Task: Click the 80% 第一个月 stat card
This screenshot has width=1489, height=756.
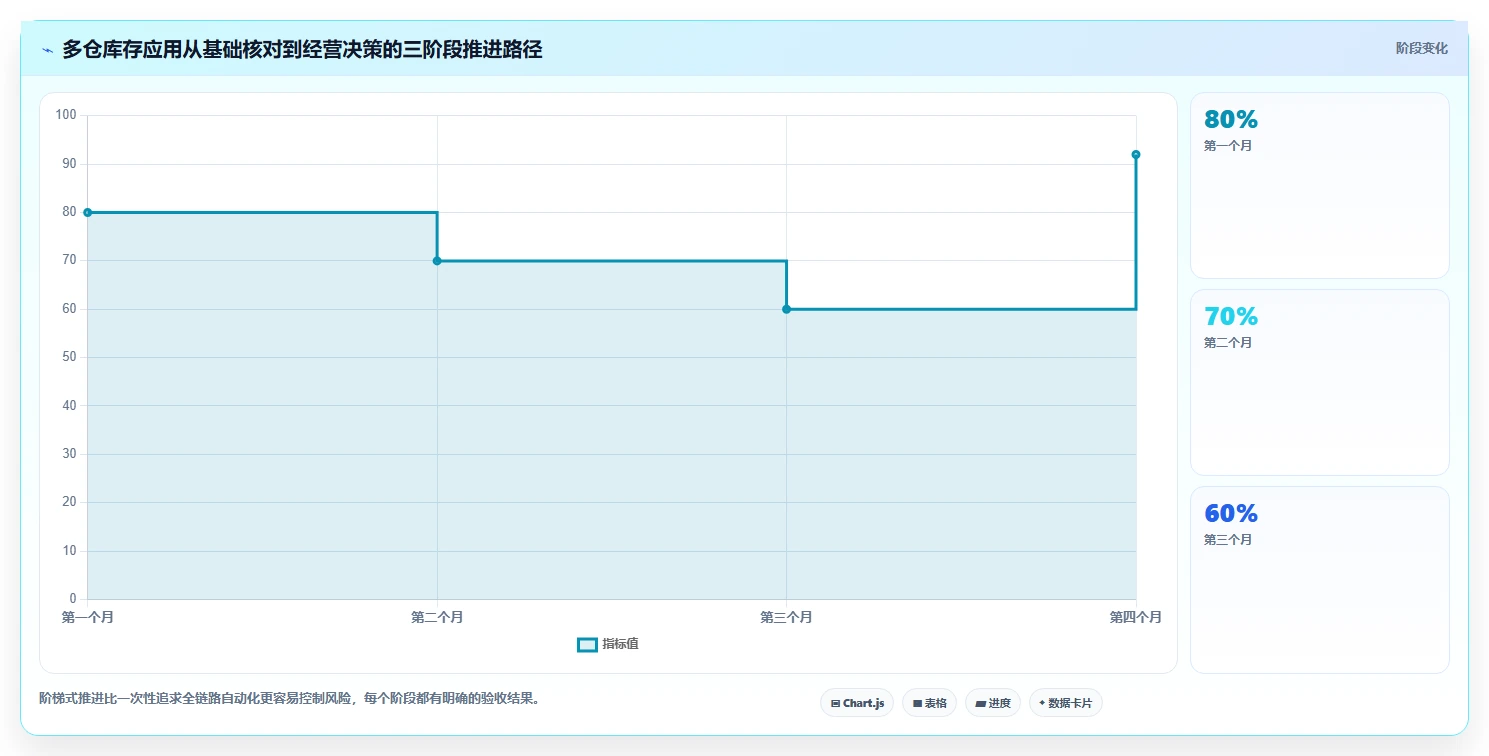Action: click(1319, 185)
